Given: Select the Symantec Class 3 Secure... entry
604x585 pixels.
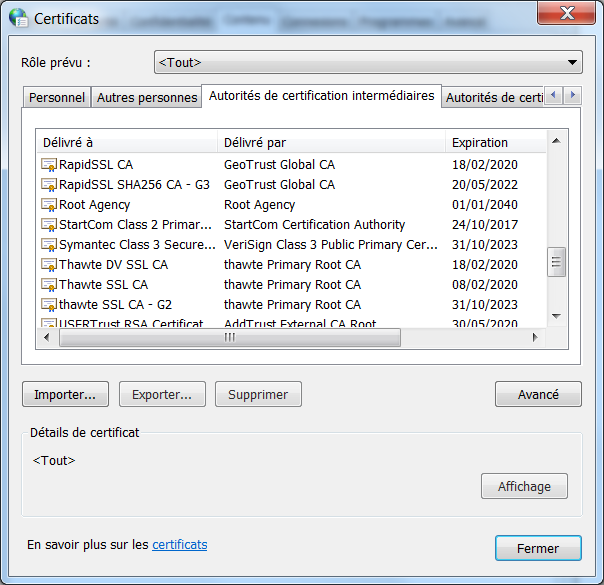Looking at the screenshot, I should (137, 245).
